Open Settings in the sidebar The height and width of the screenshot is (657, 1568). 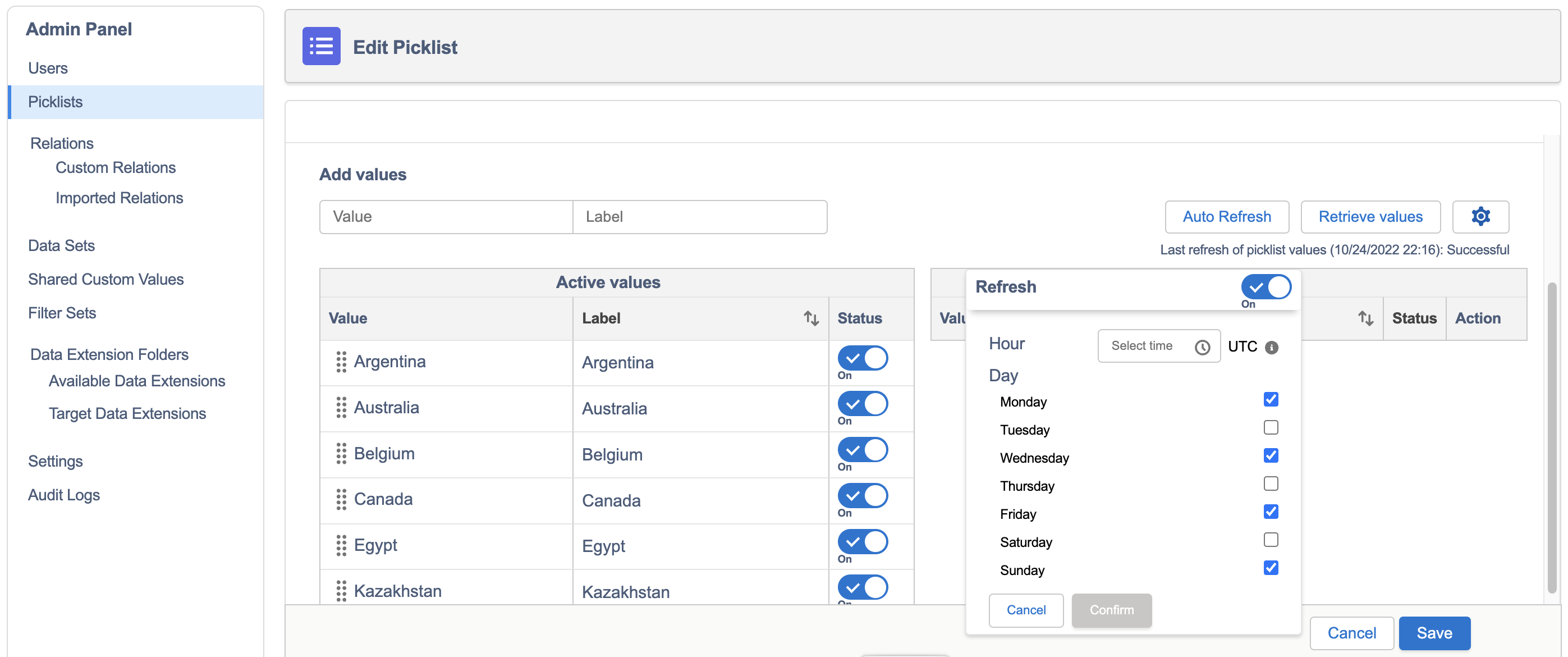tap(55, 461)
